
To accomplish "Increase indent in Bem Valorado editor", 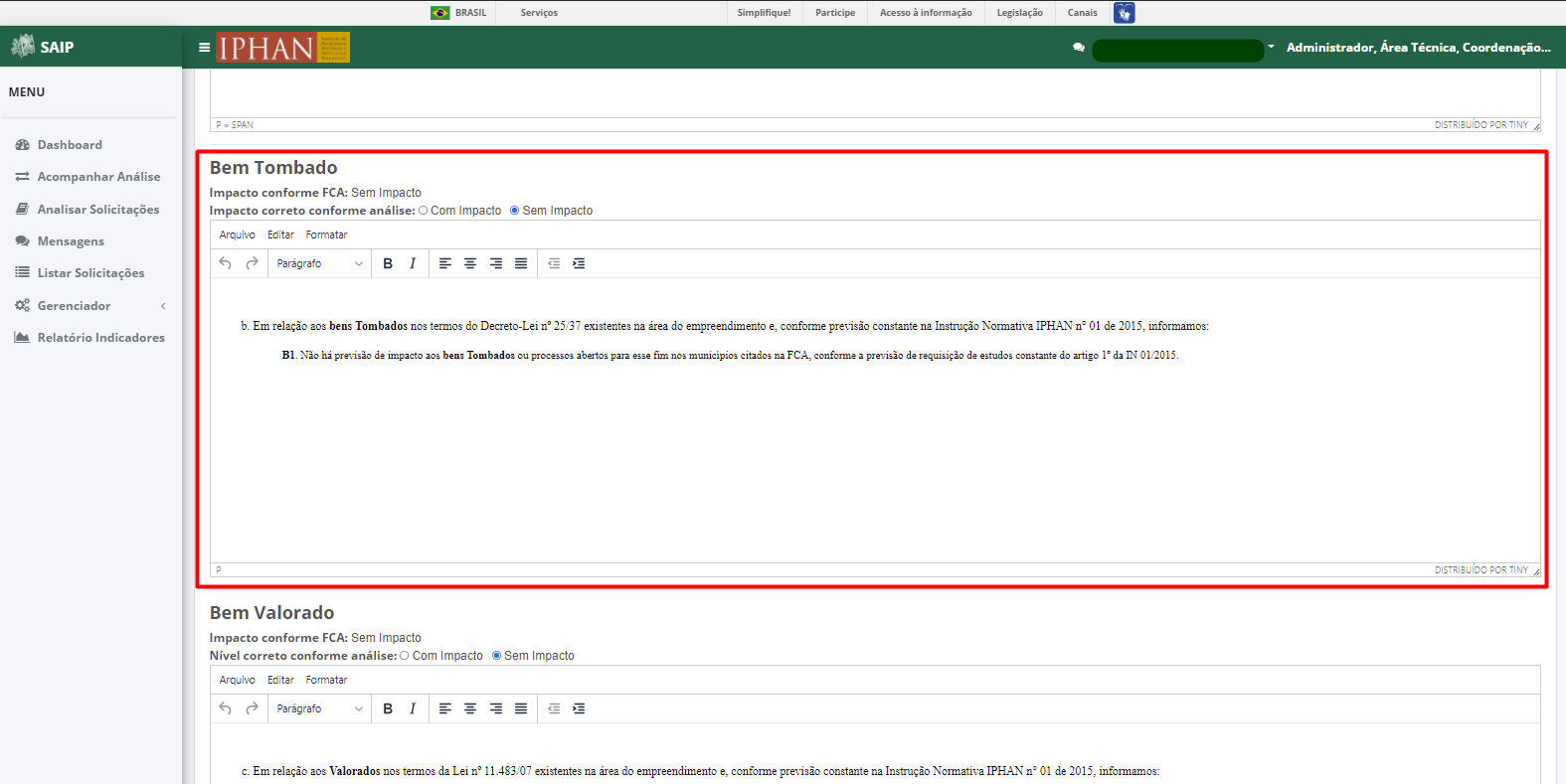I will click(579, 708).
